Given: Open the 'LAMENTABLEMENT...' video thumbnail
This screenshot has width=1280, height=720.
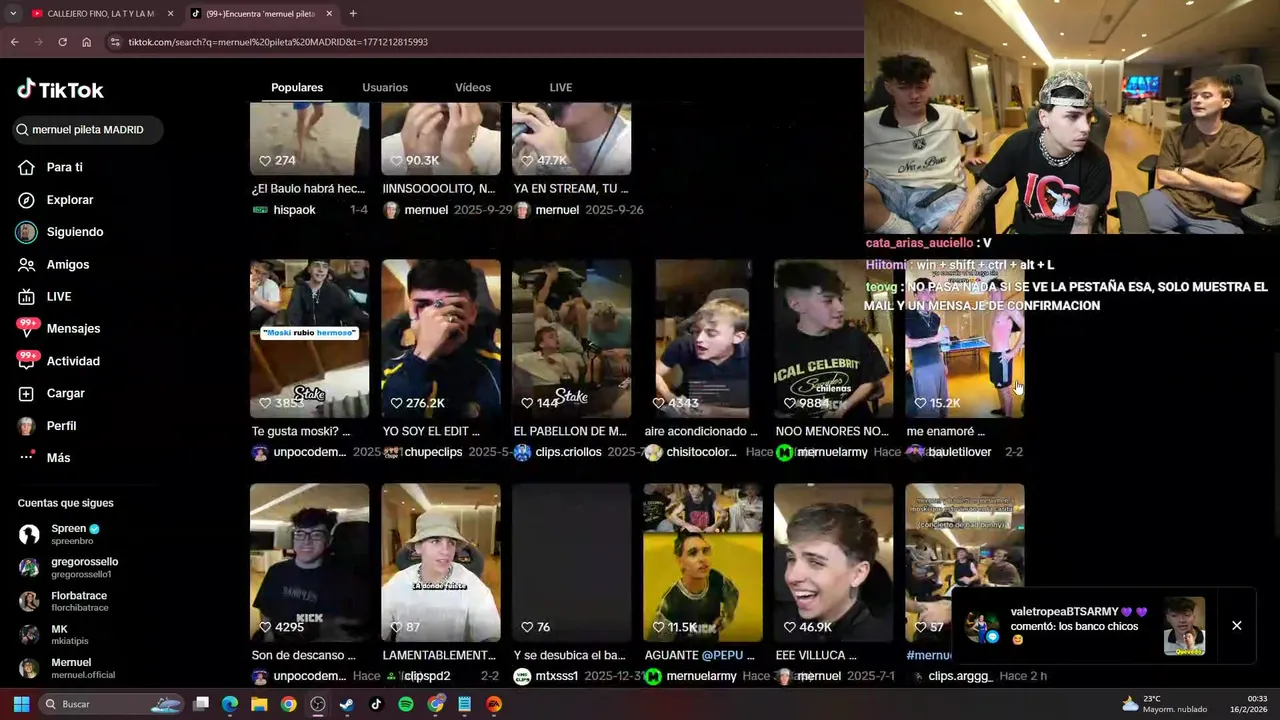Looking at the screenshot, I should [440, 562].
